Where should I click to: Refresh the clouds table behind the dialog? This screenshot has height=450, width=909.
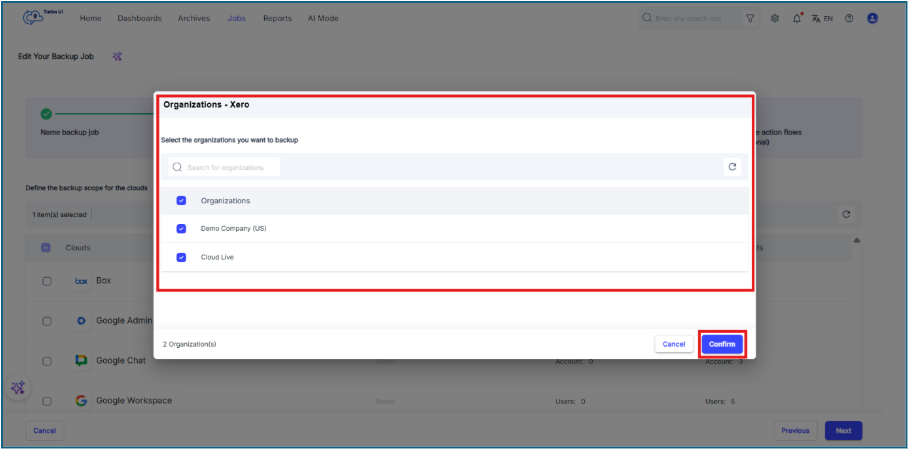[846, 215]
